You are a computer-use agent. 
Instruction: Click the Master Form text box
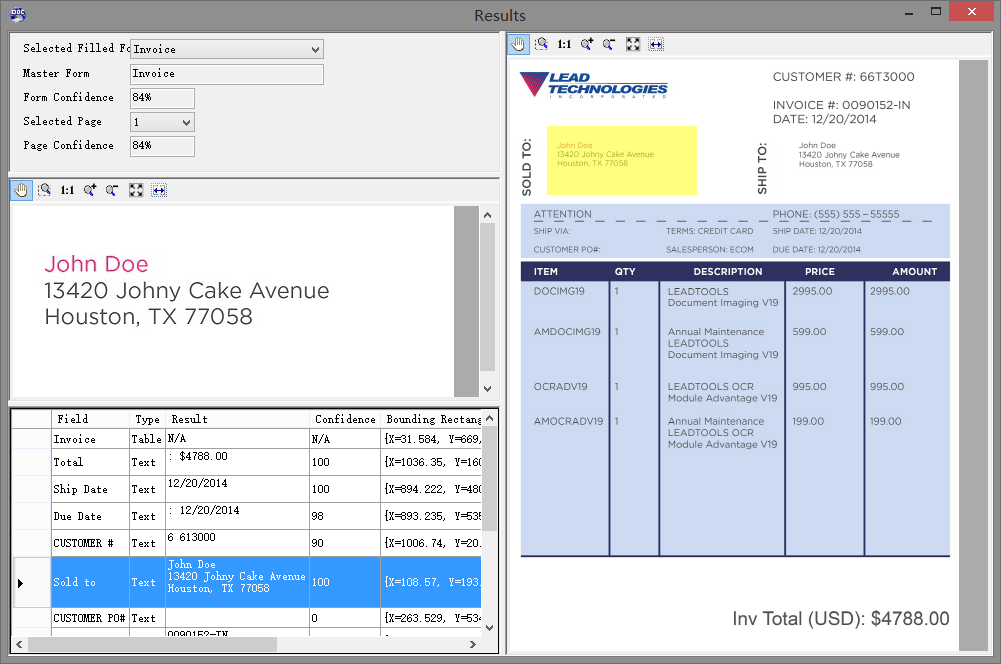224,73
